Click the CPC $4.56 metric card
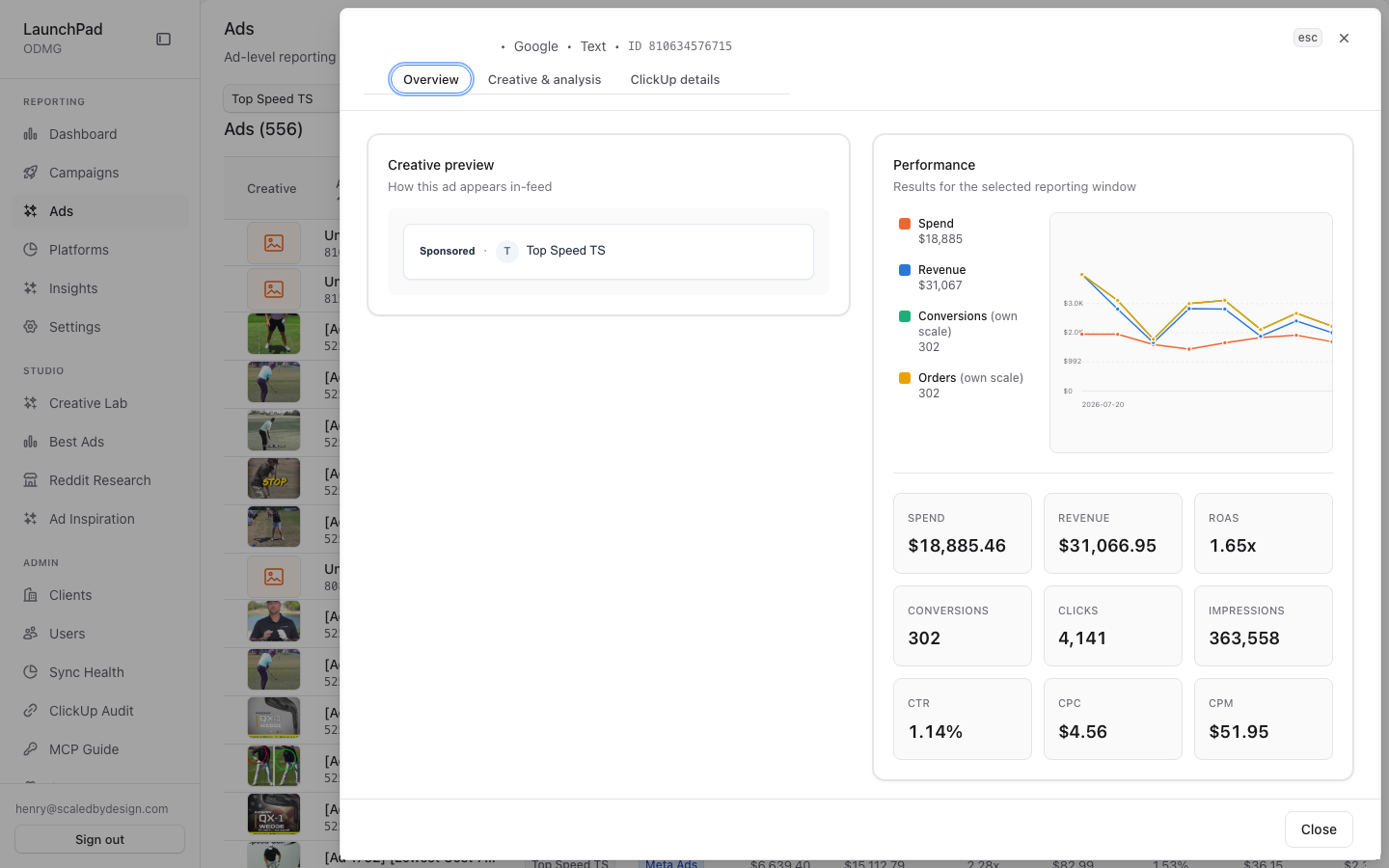The image size is (1389, 868). tap(1113, 719)
